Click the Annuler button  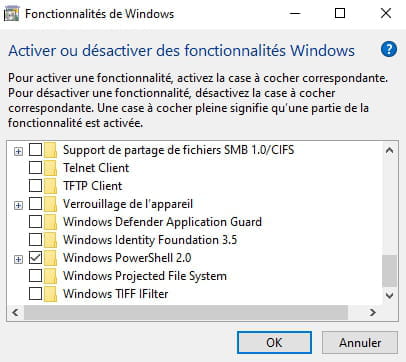tap(360, 342)
